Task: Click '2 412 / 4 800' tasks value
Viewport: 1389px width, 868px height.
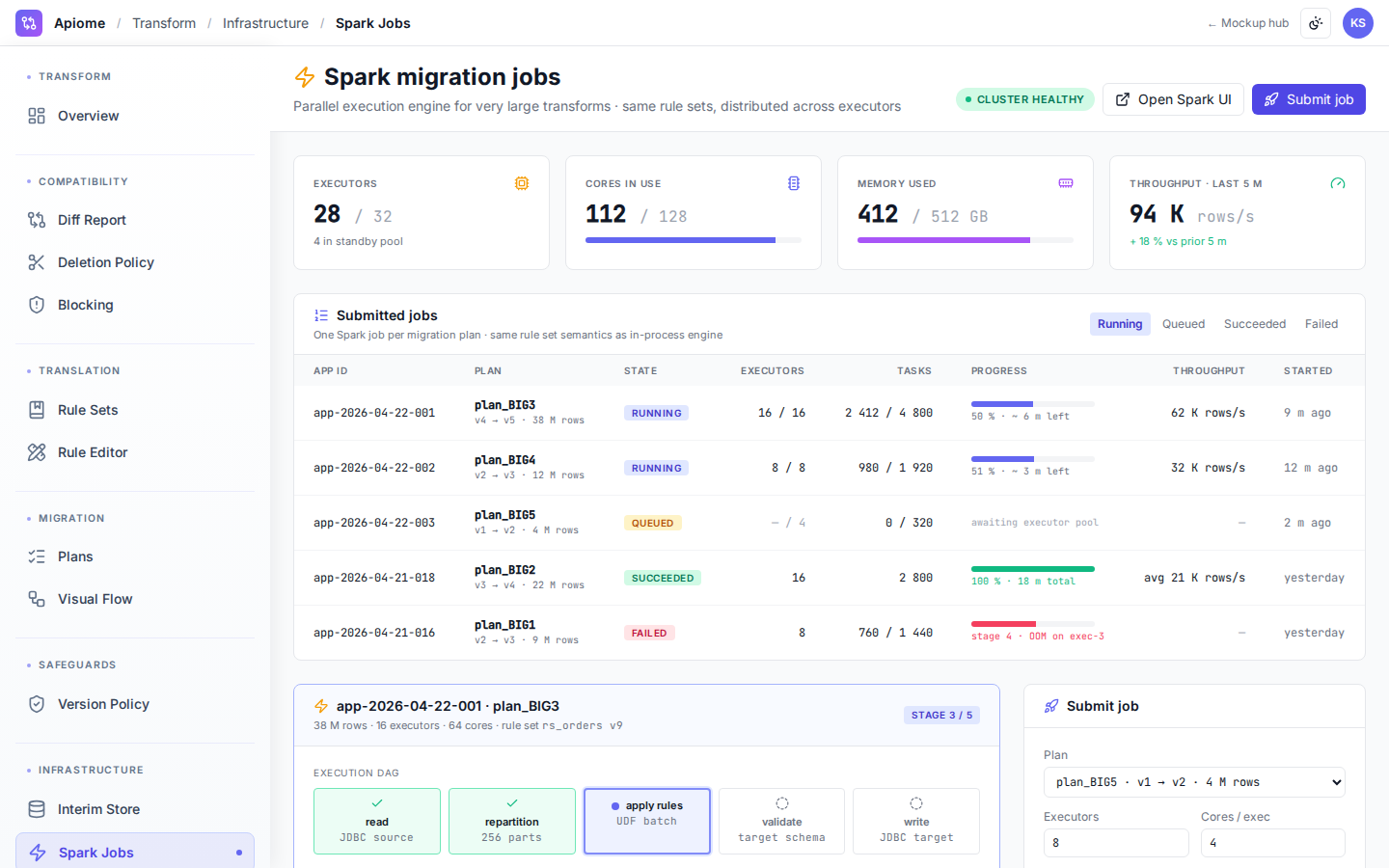Action: point(888,413)
